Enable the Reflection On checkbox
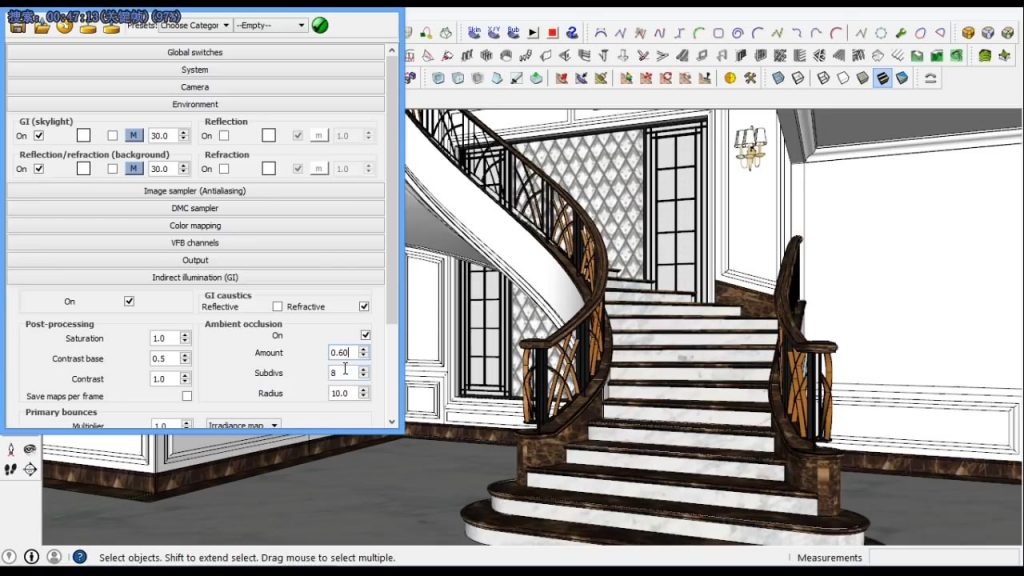The height and width of the screenshot is (576, 1024). [x=224, y=136]
